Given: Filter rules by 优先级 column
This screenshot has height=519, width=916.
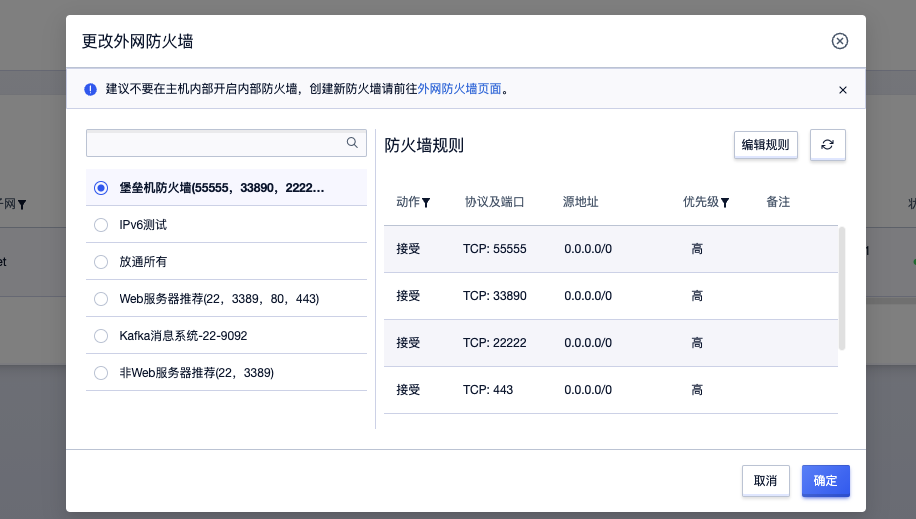Looking at the screenshot, I should [725, 203].
